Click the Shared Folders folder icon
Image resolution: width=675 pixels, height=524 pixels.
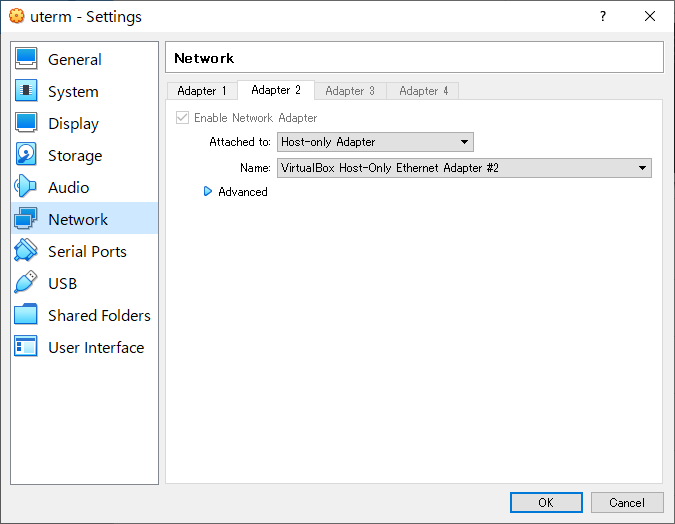26,314
